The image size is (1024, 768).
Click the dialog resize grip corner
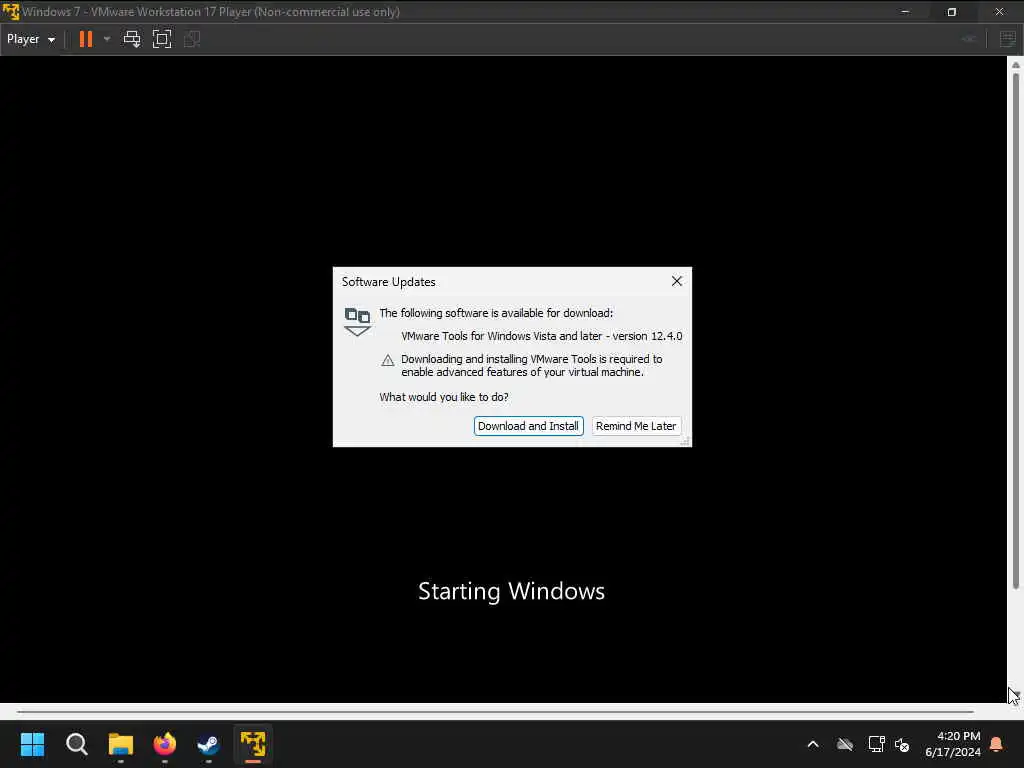click(685, 441)
